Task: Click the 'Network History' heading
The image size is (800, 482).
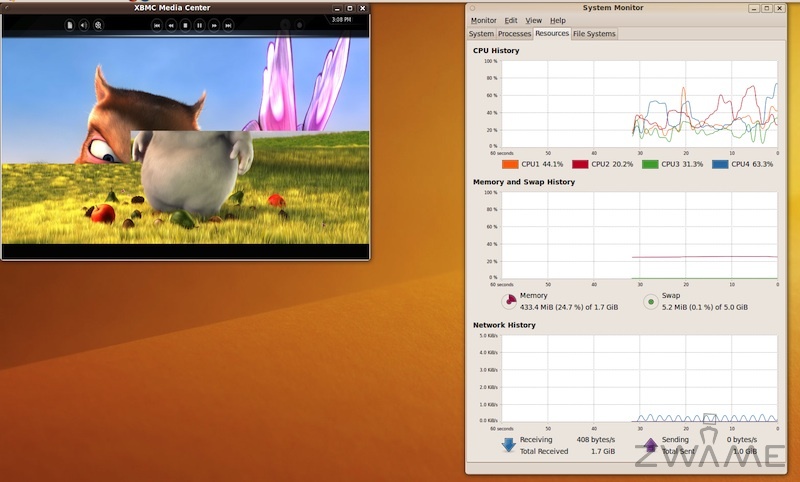Action: [504, 325]
